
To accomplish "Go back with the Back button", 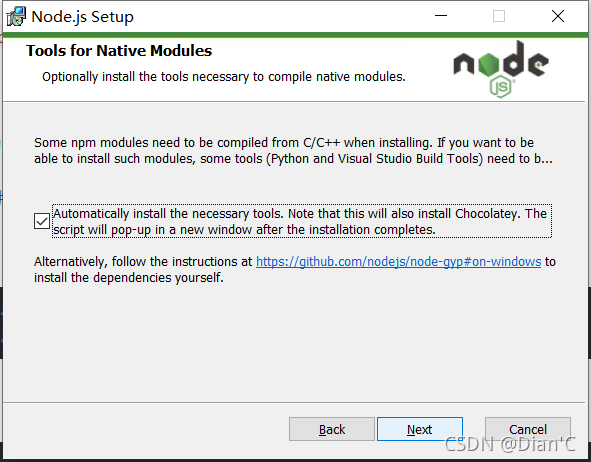I will (x=332, y=429).
